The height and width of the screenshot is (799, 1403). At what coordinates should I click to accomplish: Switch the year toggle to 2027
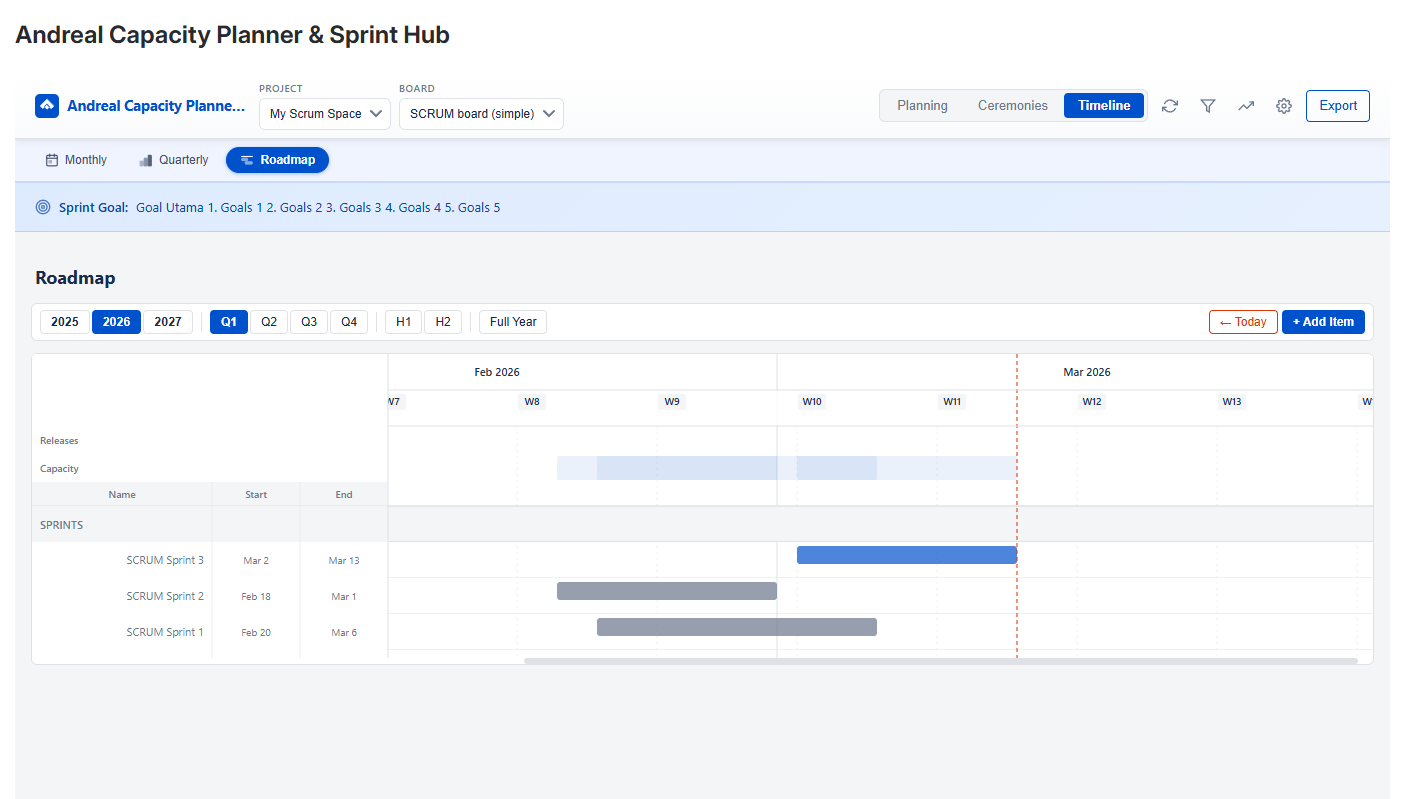click(x=167, y=321)
